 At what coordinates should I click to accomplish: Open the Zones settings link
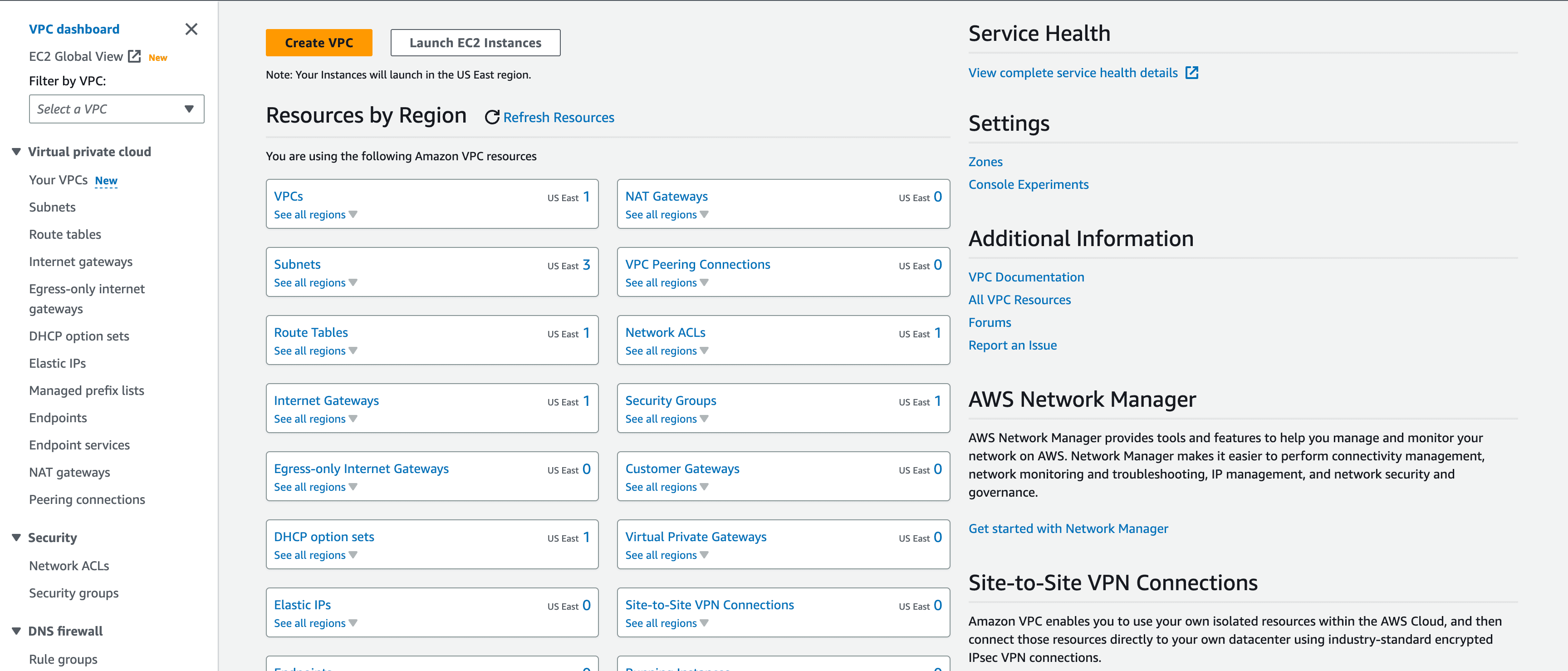click(x=985, y=162)
